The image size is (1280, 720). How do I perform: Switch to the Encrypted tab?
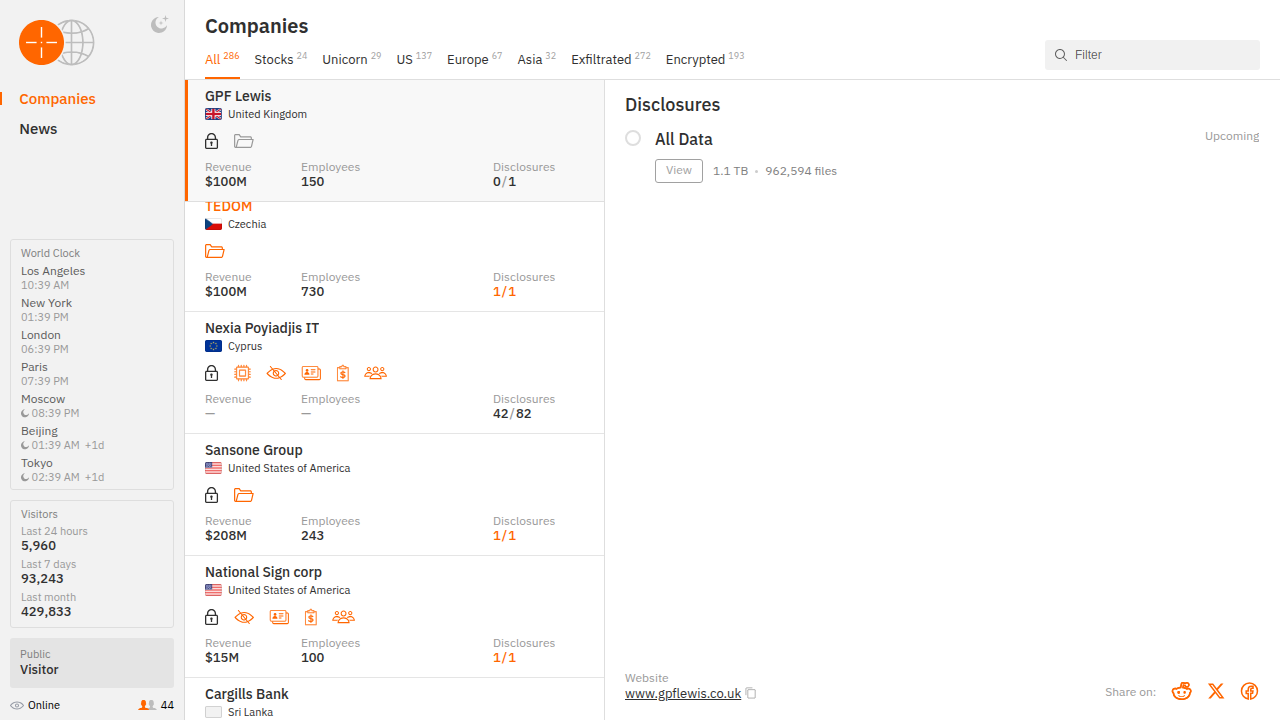[705, 59]
